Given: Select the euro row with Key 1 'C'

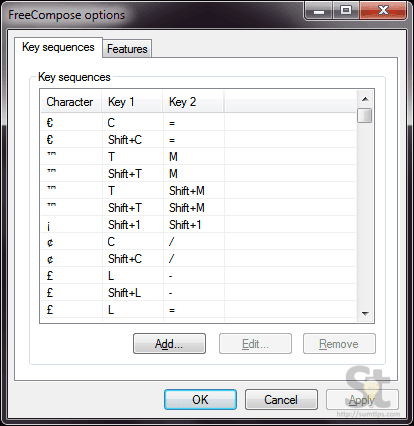Looking at the screenshot, I should click(199, 123).
